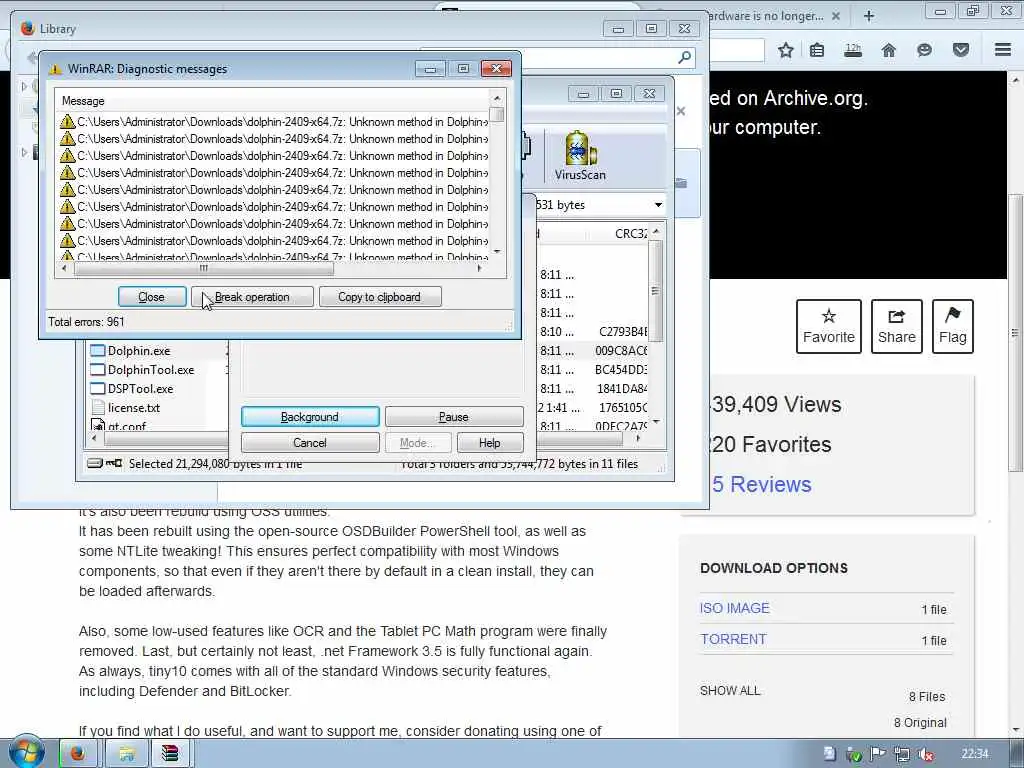Click the disabled Mode... button
1024x768 pixels.
[x=418, y=443]
